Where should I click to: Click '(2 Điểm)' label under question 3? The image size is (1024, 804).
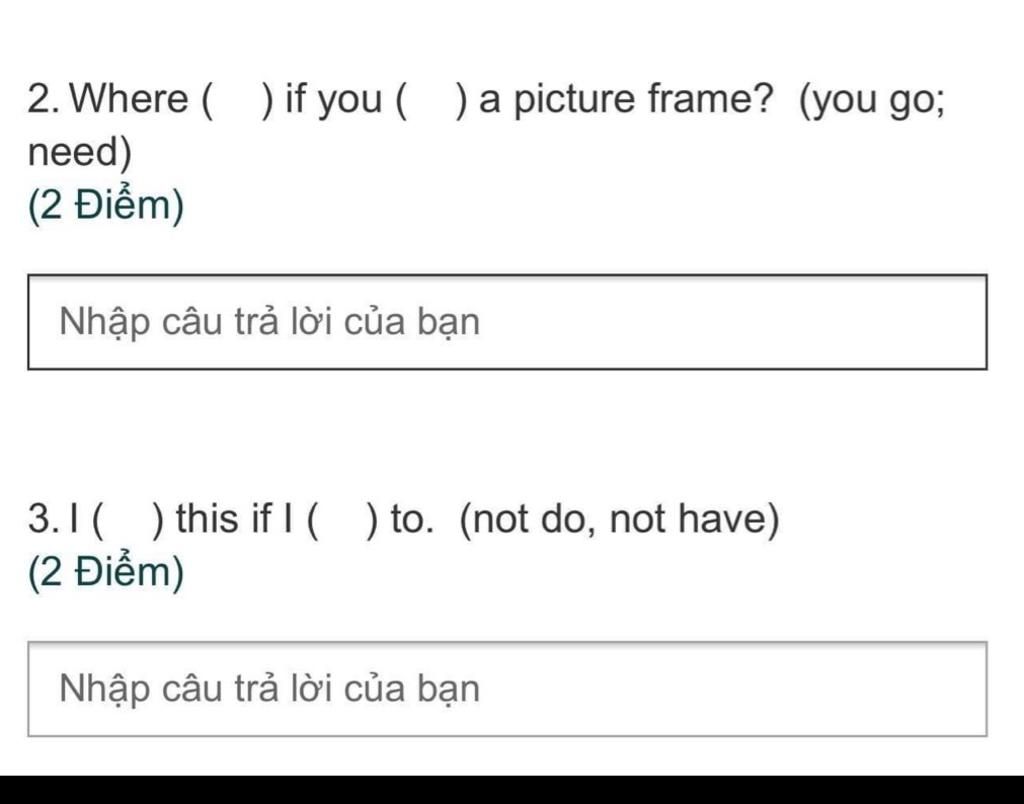click(x=106, y=573)
